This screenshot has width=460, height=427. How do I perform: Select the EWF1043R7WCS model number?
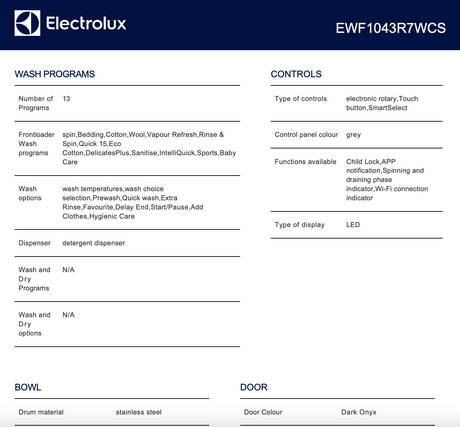point(390,28)
